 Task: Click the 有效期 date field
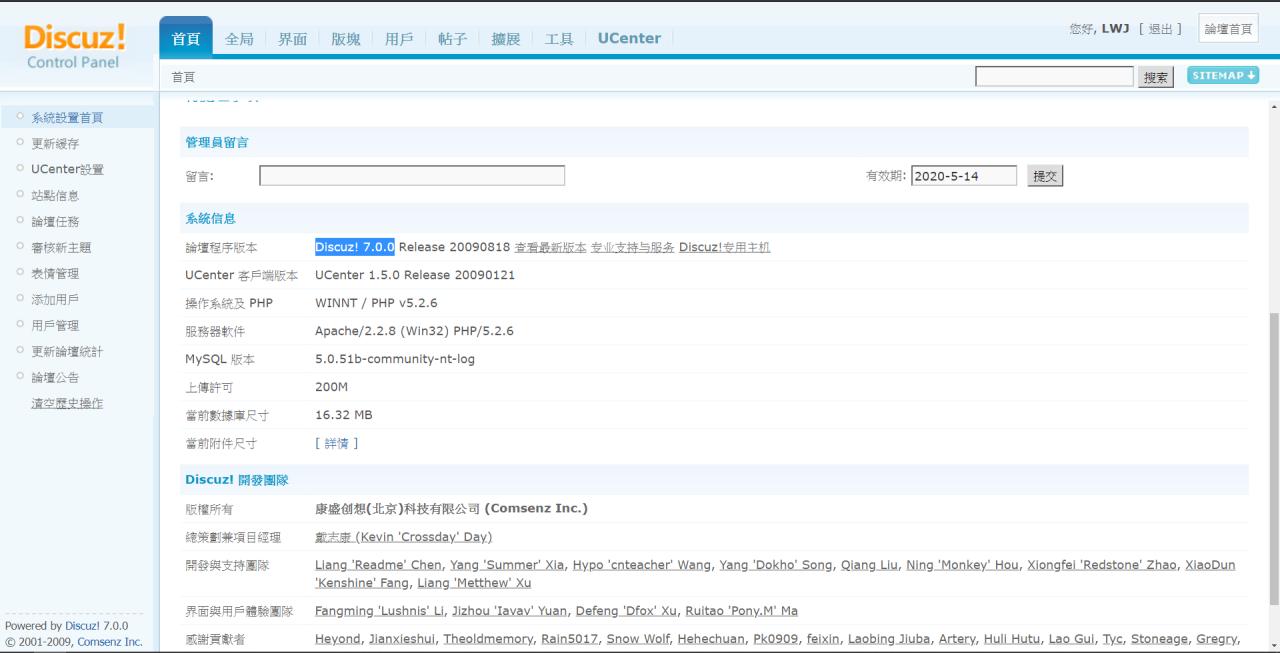point(964,176)
